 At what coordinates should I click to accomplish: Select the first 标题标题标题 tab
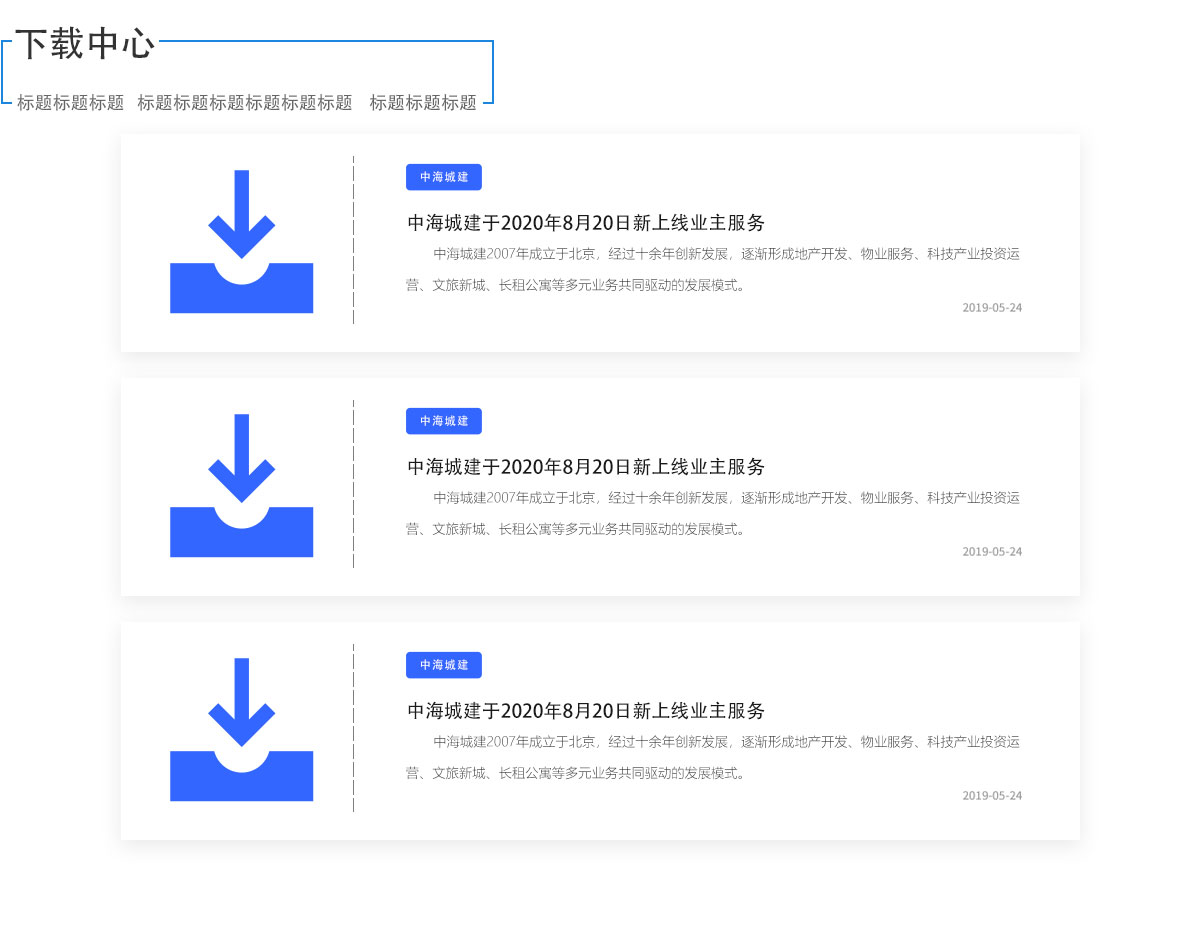coord(70,102)
